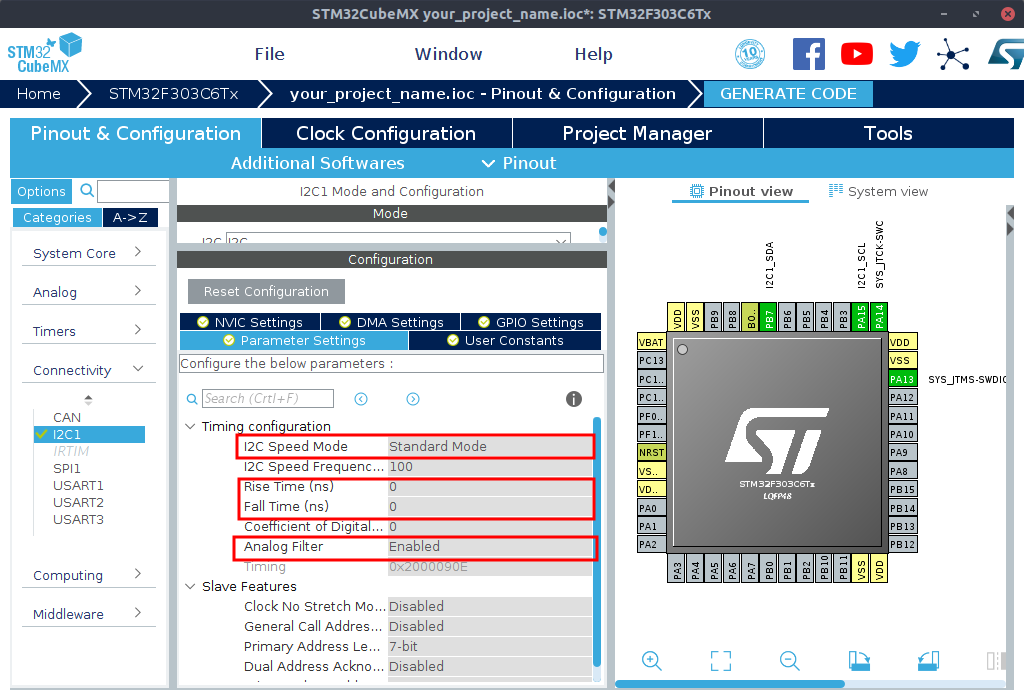This screenshot has width=1024, height=700.
Task: Open the Clock Configuration tab
Action: coord(386,133)
